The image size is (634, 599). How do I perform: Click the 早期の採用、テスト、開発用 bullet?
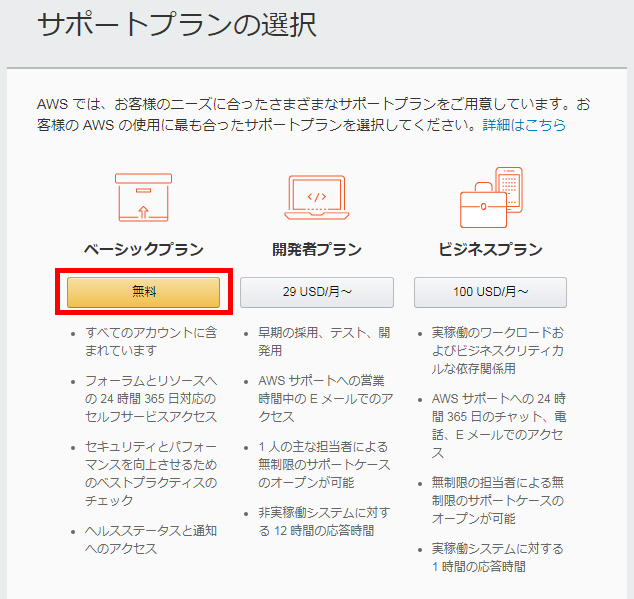pos(324,341)
